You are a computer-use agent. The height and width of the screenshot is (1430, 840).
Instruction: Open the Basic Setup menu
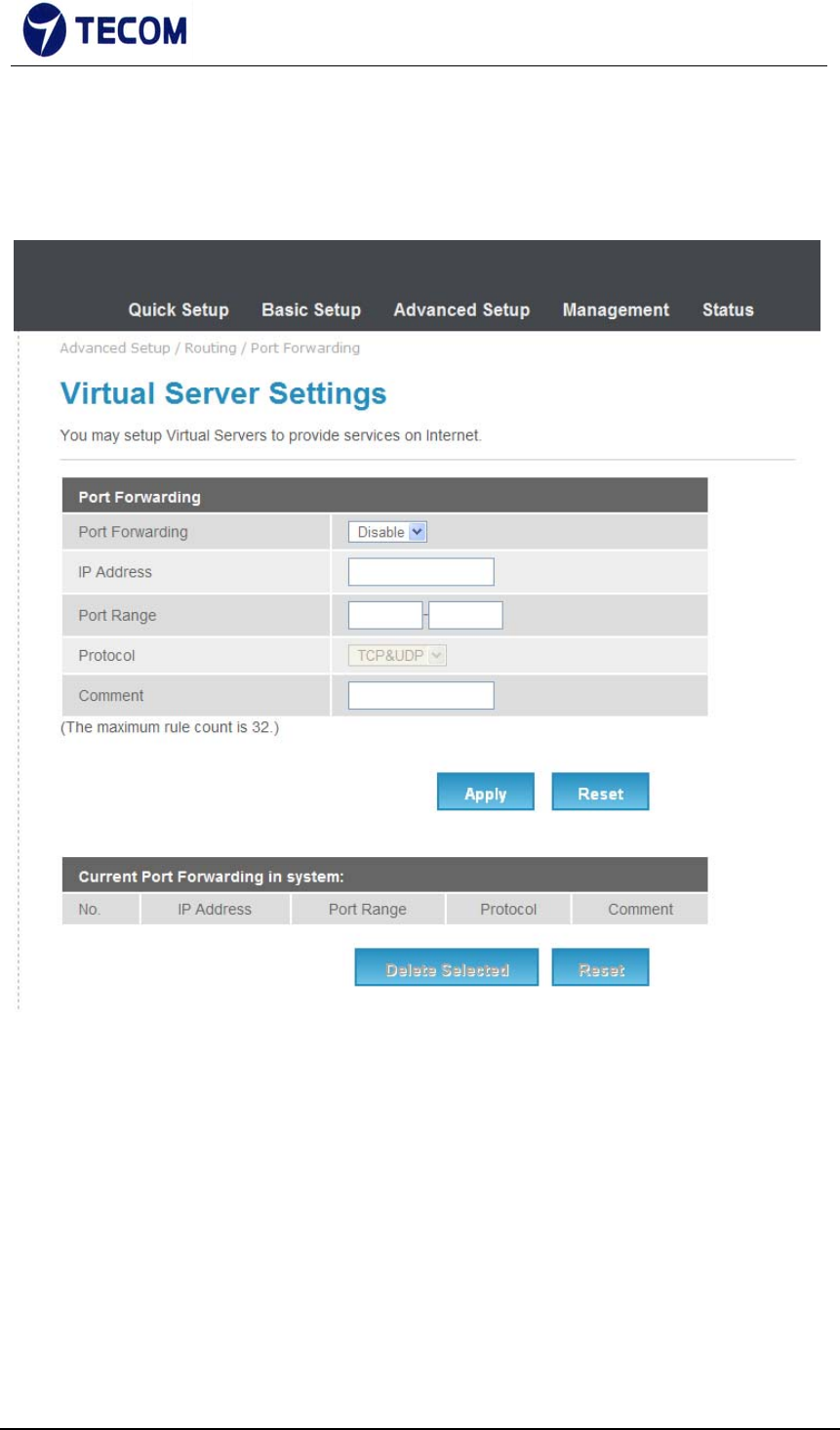coord(311,309)
